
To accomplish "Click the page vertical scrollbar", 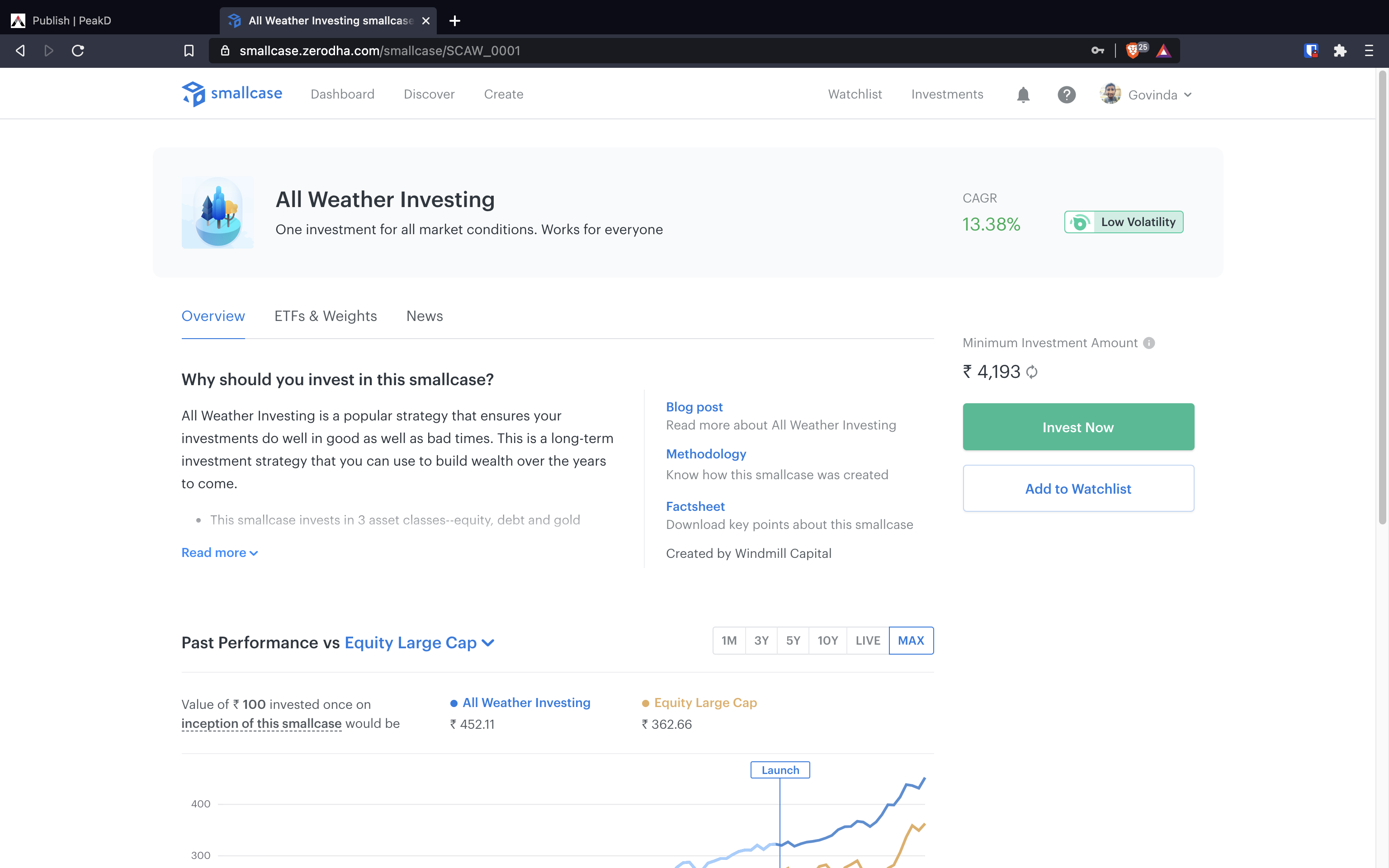I will point(1382,298).
